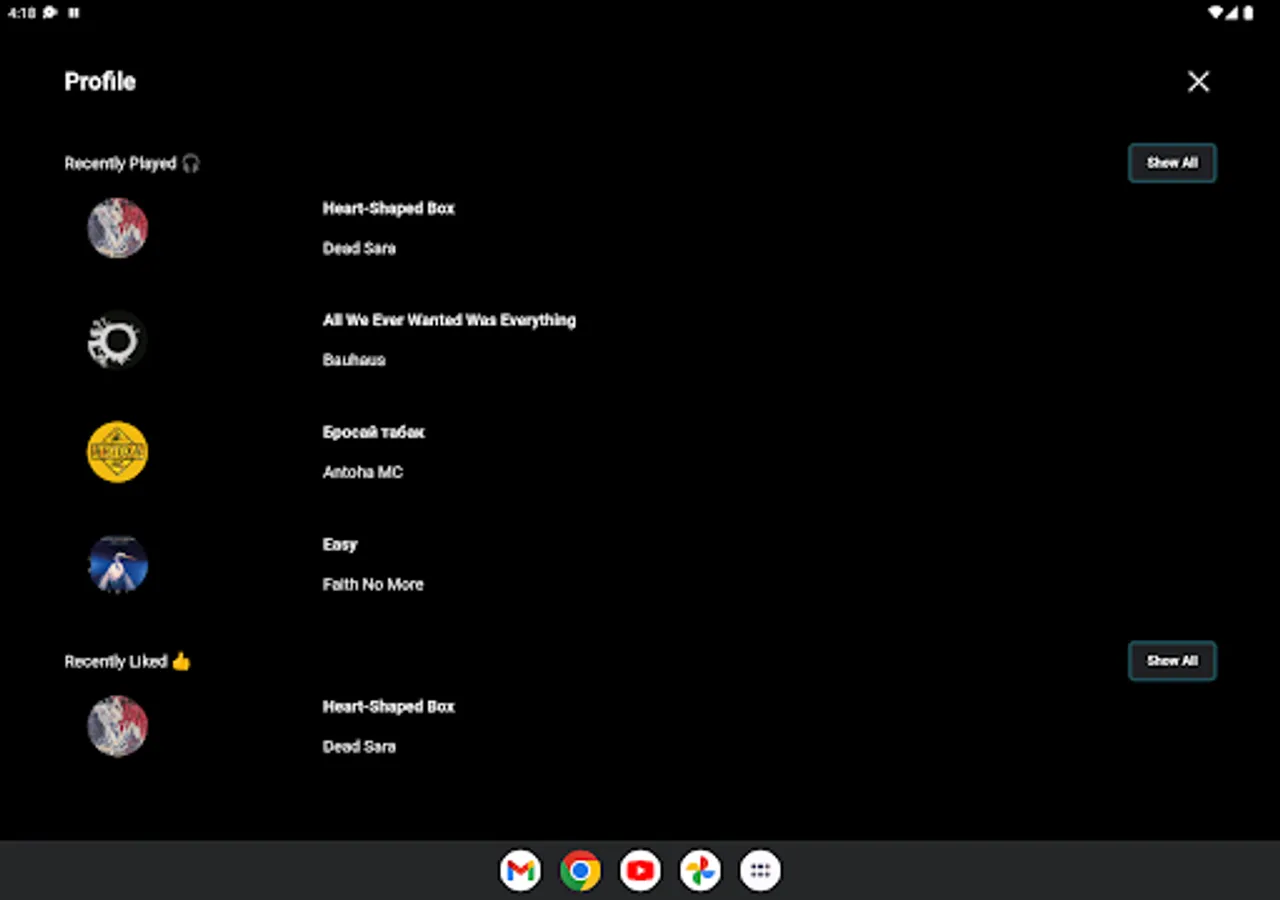The height and width of the screenshot is (900, 1280).
Task: Select the Bauhaus artist name
Action: pos(354,360)
